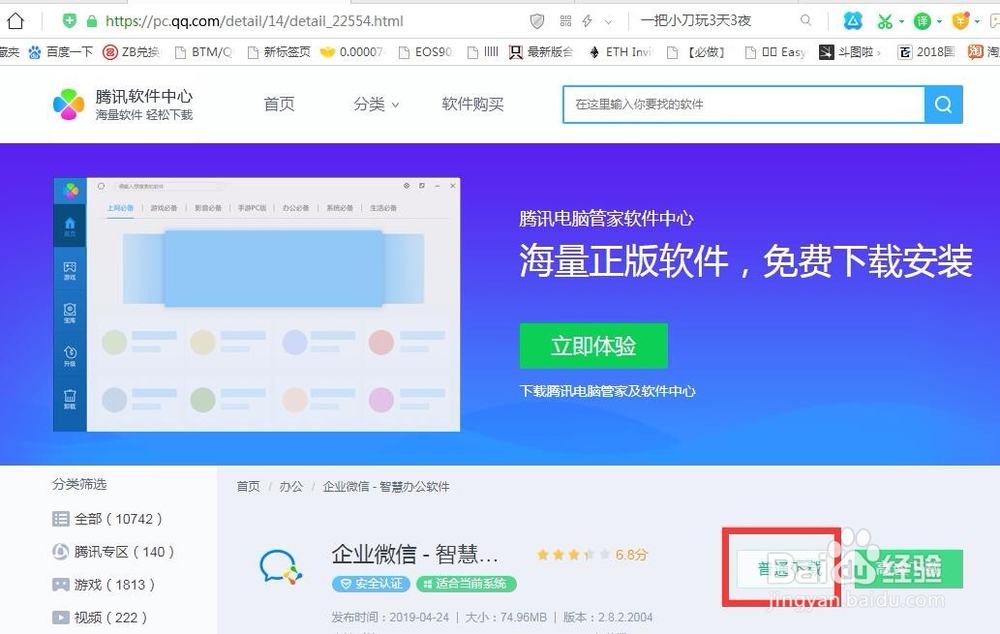
Task: Click the star rating 6.8分
Action: click(x=592, y=555)
